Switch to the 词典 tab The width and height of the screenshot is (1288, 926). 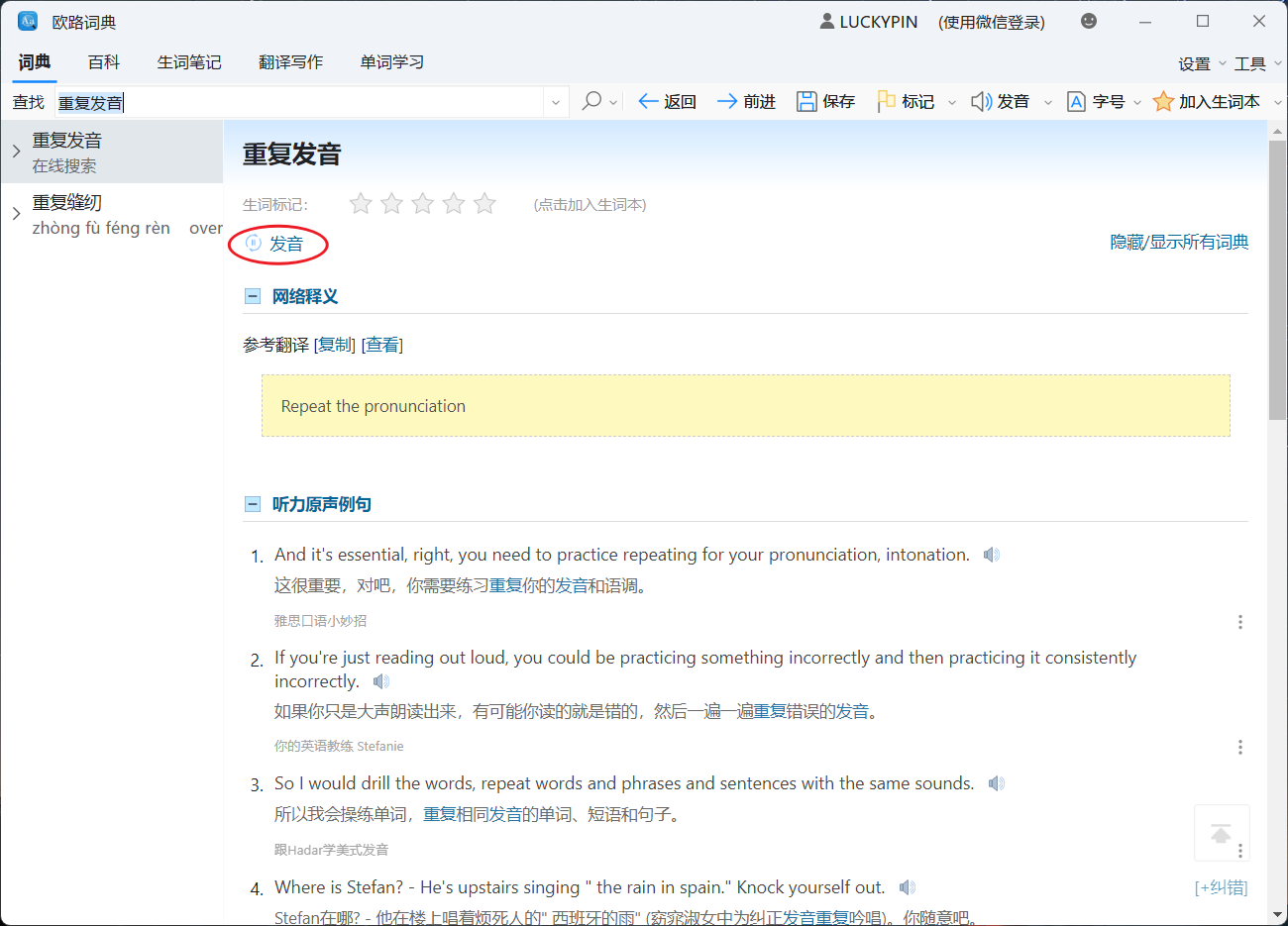[x=35, y=61]
